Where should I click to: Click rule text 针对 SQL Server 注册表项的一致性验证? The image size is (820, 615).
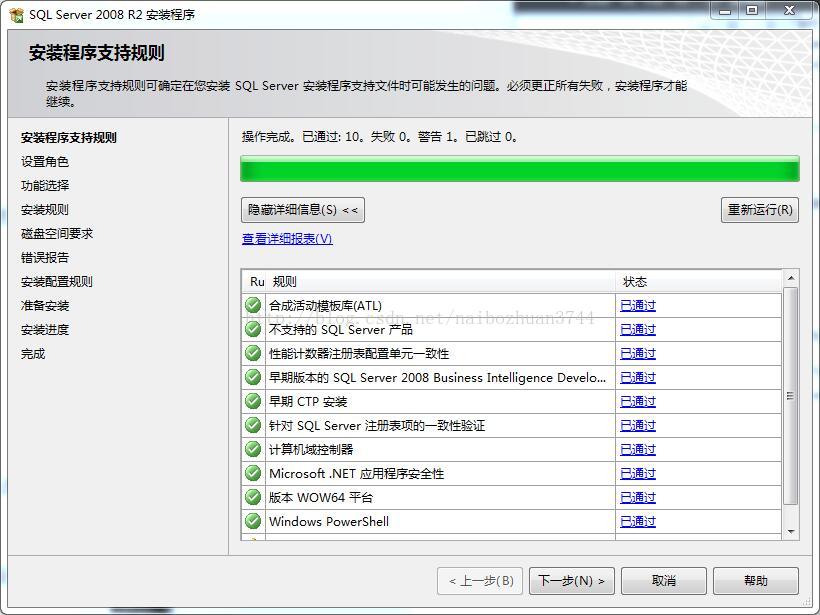click(377, 426)
